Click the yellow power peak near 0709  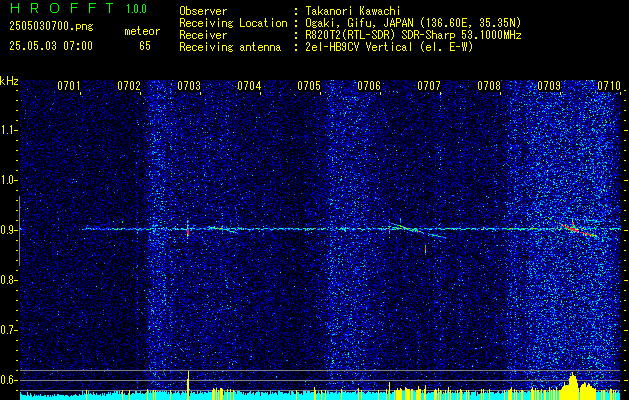tap(572, 384)
